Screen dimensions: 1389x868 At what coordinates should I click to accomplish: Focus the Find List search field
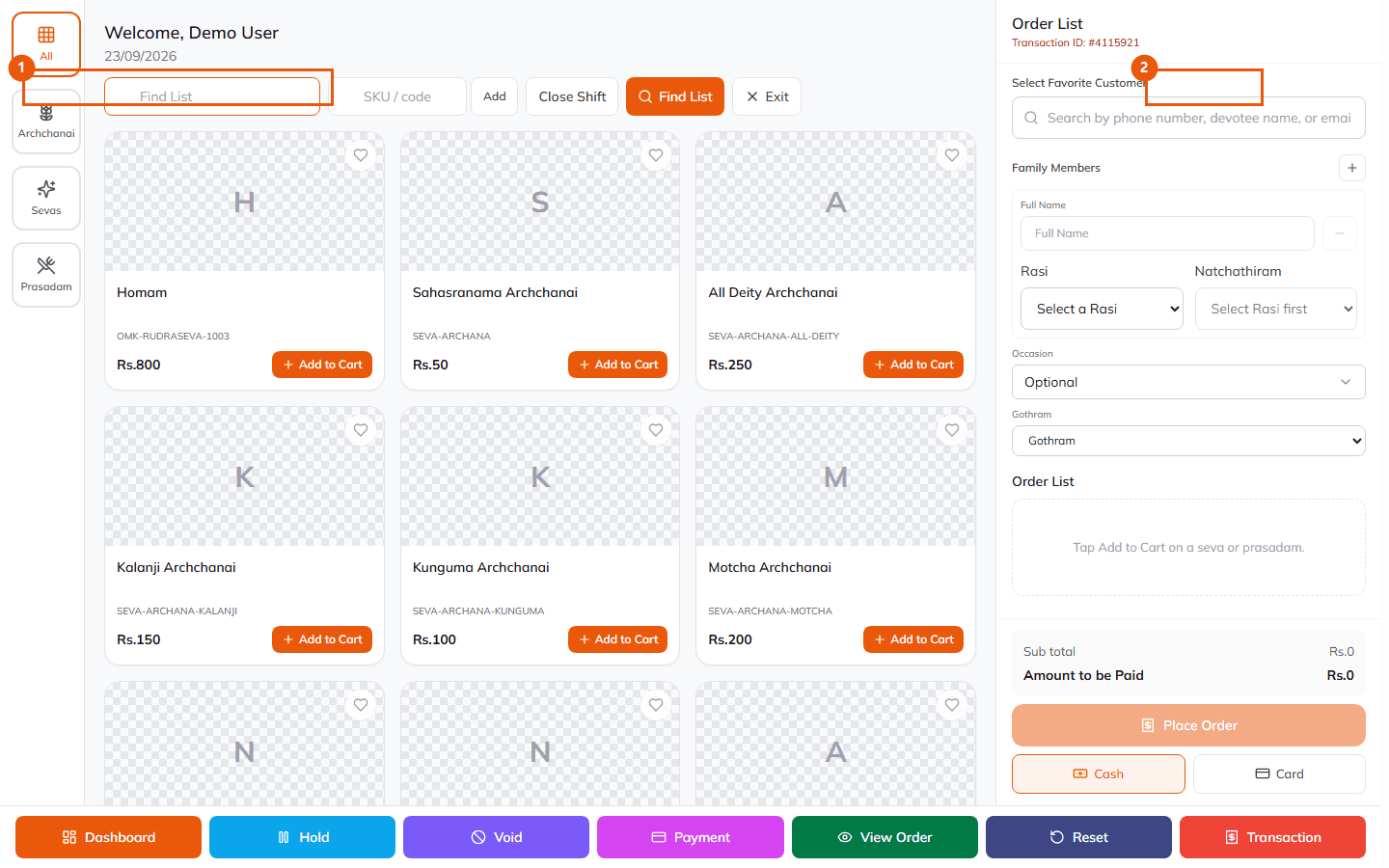(x=212, y=96)
